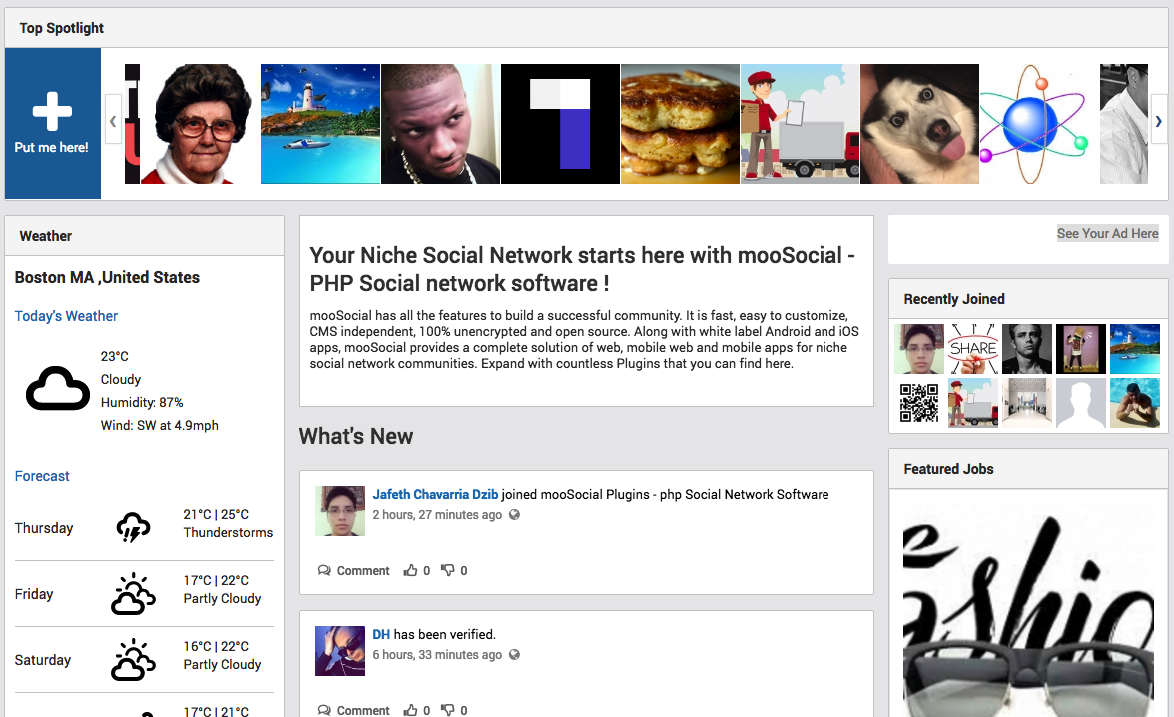Screen dimensions: 1174x717
Task: Open the first glasses-wearing member in Recently Joined
Action: point(919,349)
